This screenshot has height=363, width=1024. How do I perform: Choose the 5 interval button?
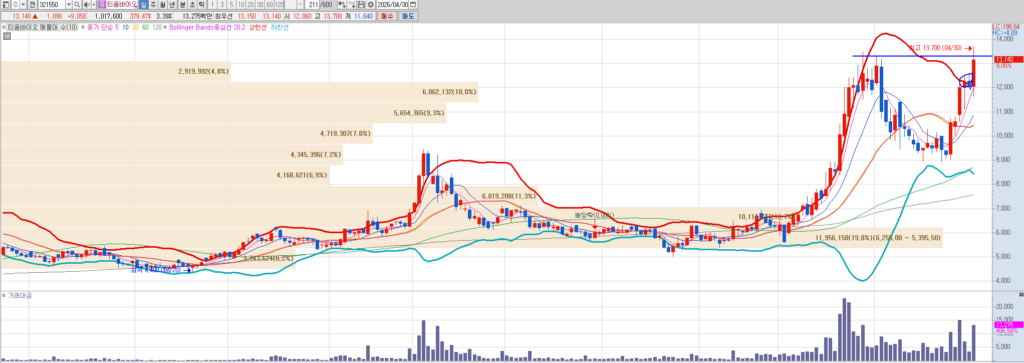tap(231, 5)
